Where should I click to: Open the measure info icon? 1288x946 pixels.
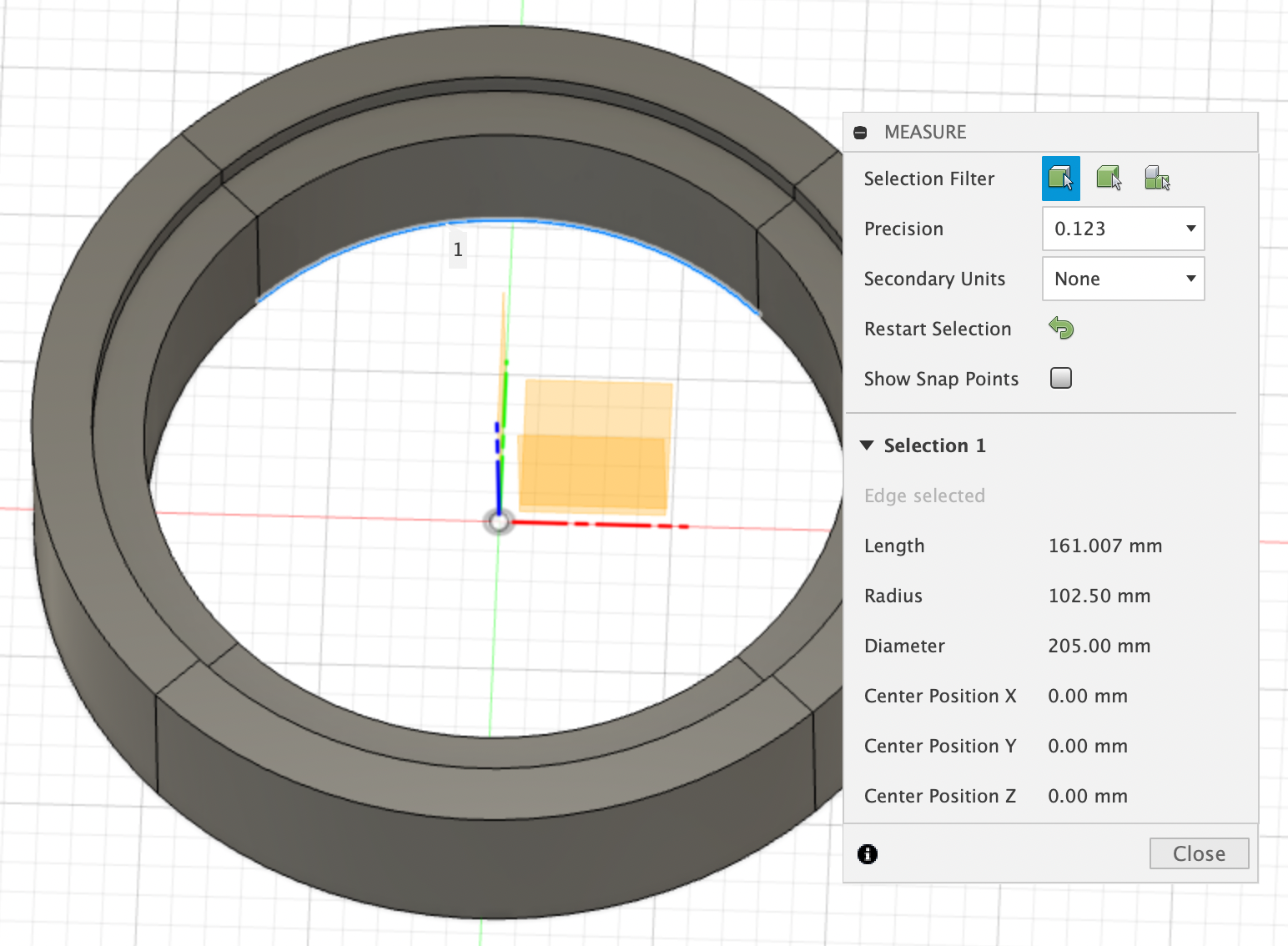(x=868, y=853)
